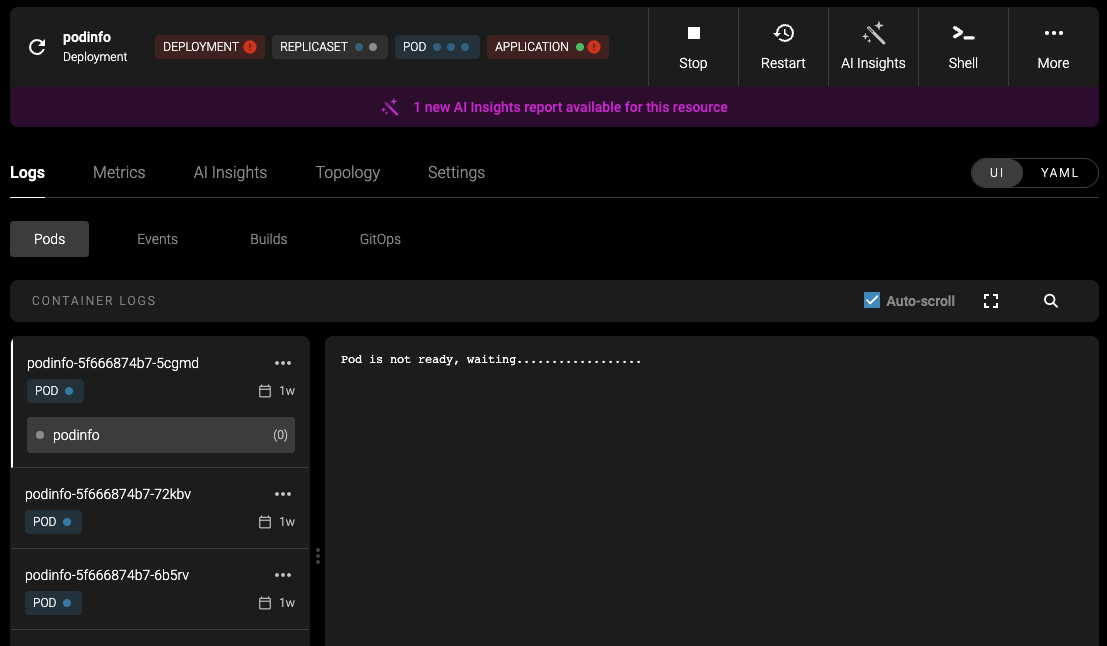Open the options menu for pod podinfo-5f666874b7-5cgmd
The height and width of the screenshot is (646, 1107).
pyautogui.click(x=283, y=363)
